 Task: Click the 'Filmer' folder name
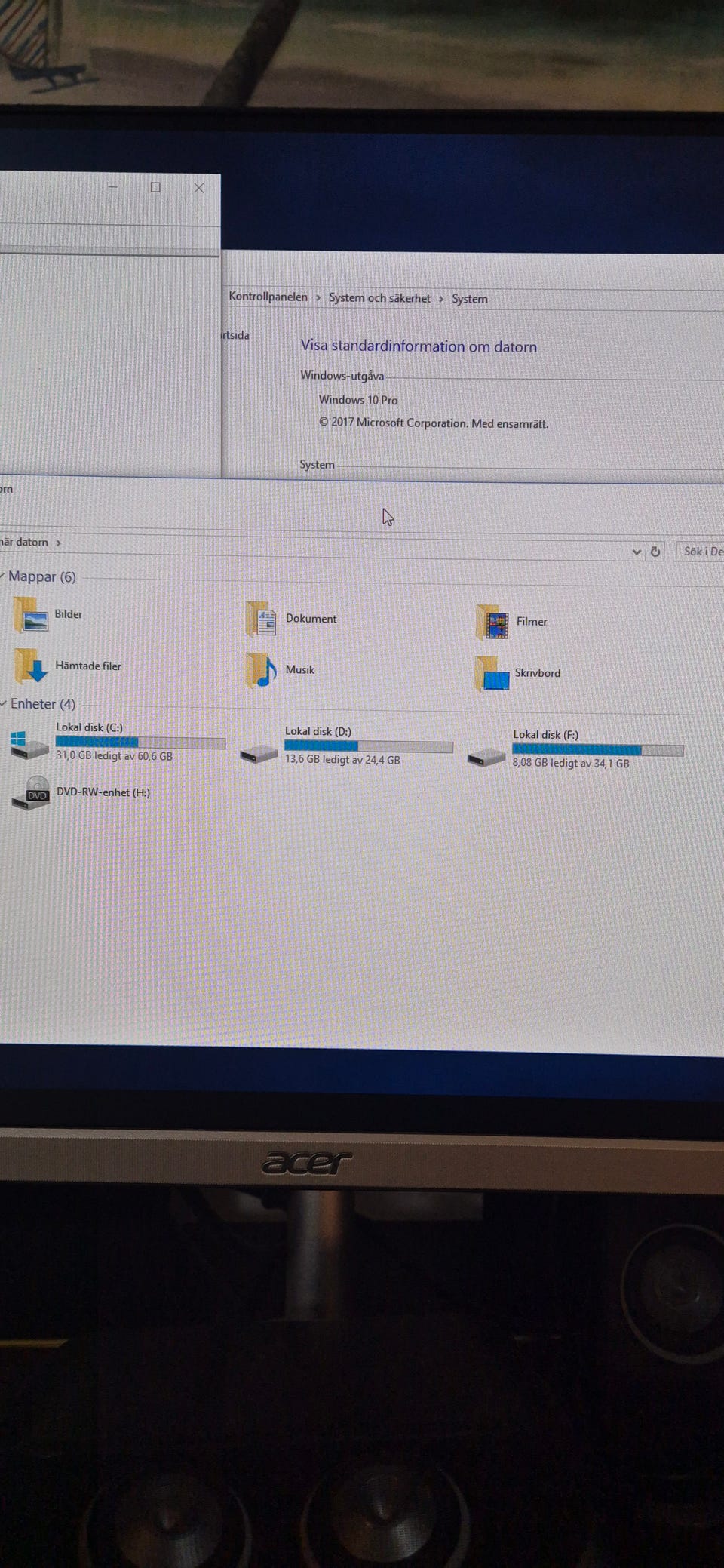tap(532, 622)
